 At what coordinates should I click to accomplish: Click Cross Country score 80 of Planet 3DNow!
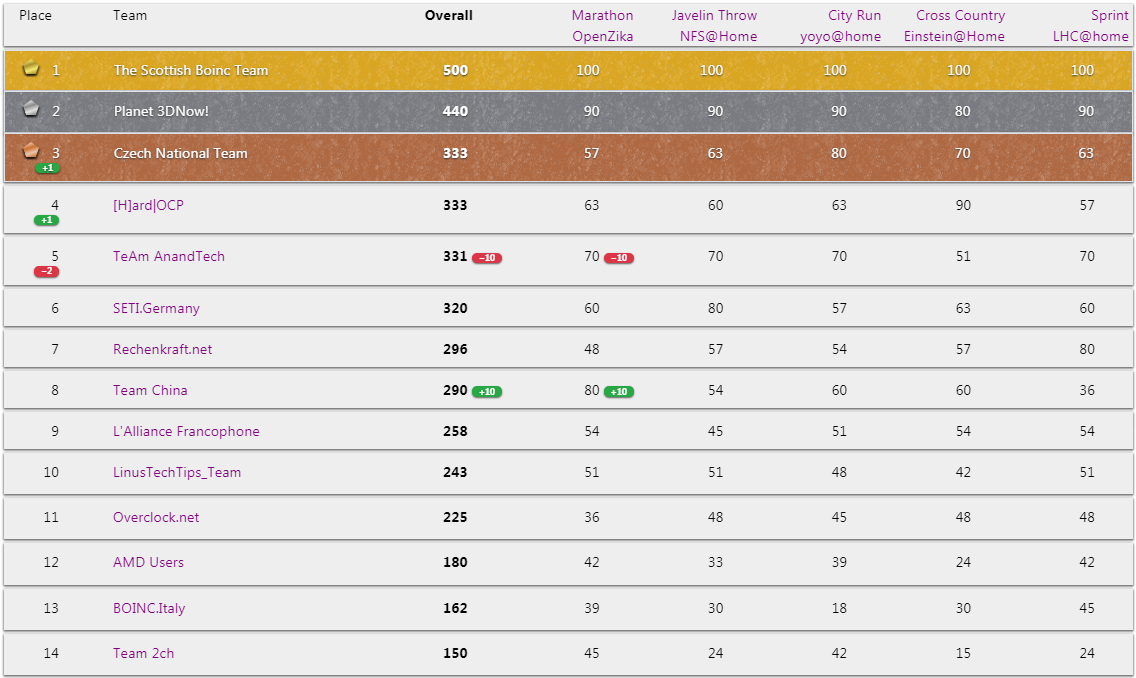[962, 111]
